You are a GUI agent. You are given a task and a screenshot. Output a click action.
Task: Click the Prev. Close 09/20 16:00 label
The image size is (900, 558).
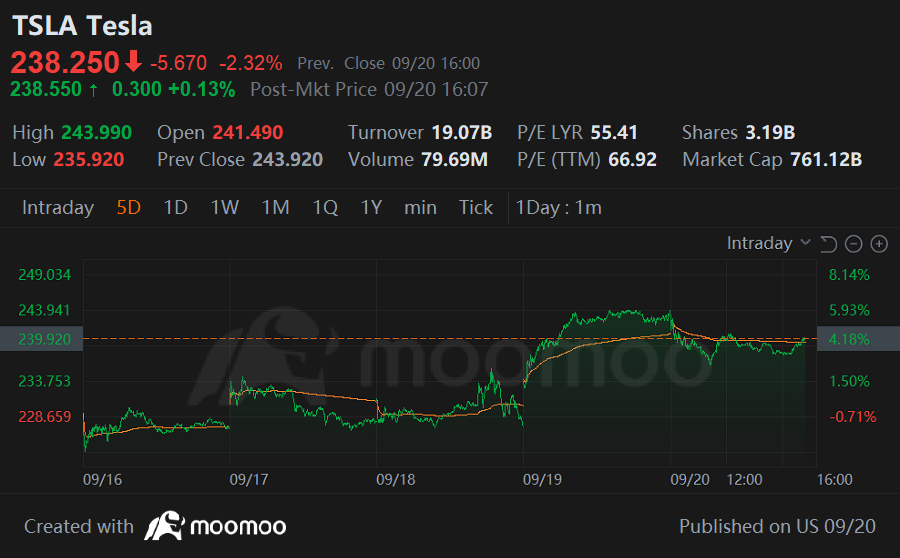(389, 63)
